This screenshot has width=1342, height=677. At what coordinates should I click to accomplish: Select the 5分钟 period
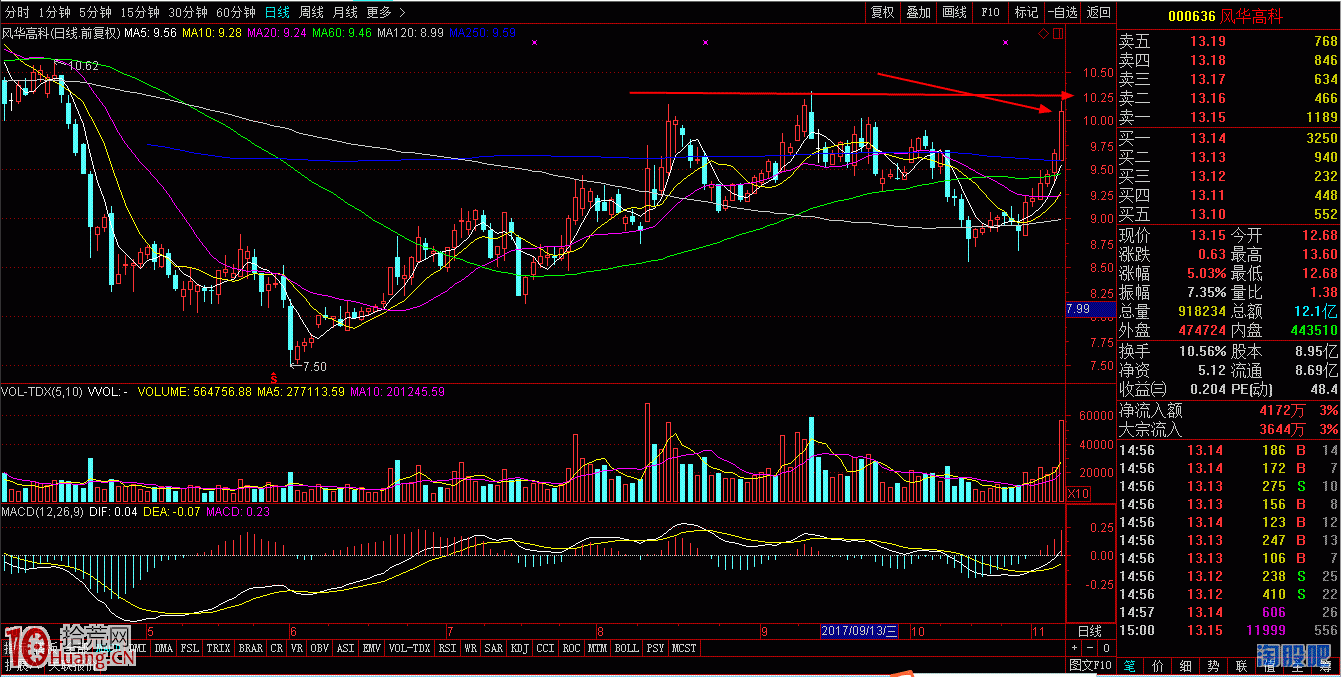[95, 12]
